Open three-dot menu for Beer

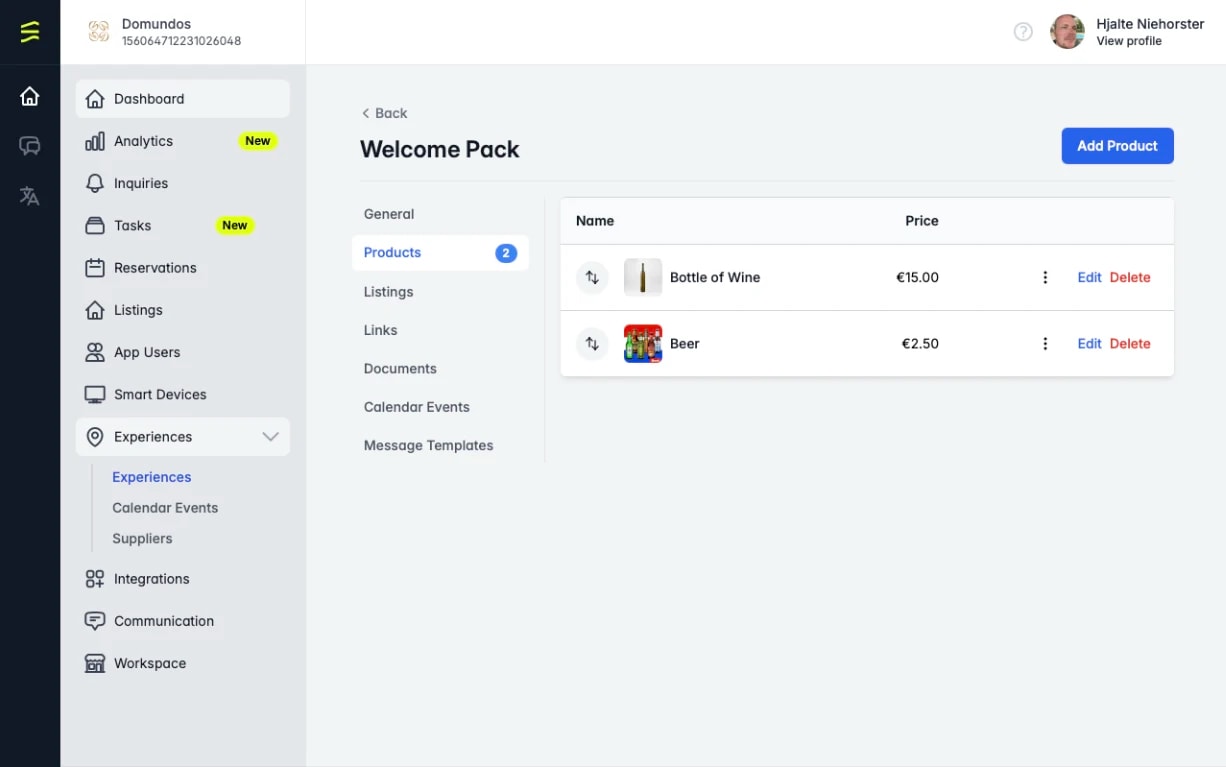click(x=1045, y=343)
